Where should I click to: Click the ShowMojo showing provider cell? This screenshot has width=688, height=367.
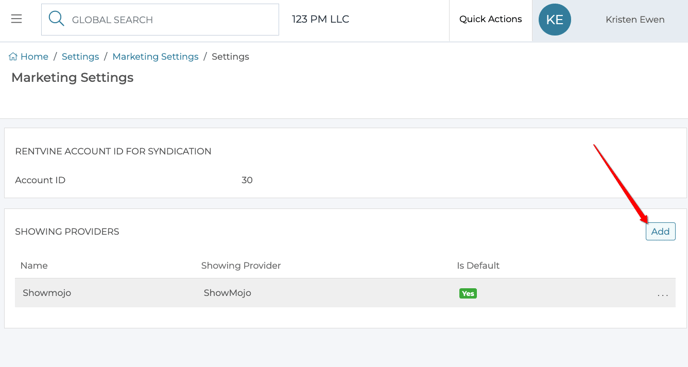[227, 293]
